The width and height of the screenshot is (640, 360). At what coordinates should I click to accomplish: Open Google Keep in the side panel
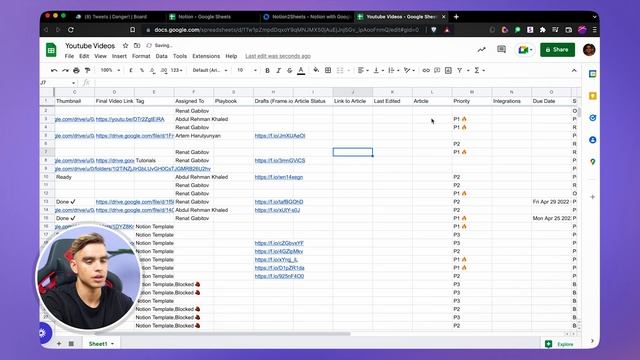[x=593, y=96]
